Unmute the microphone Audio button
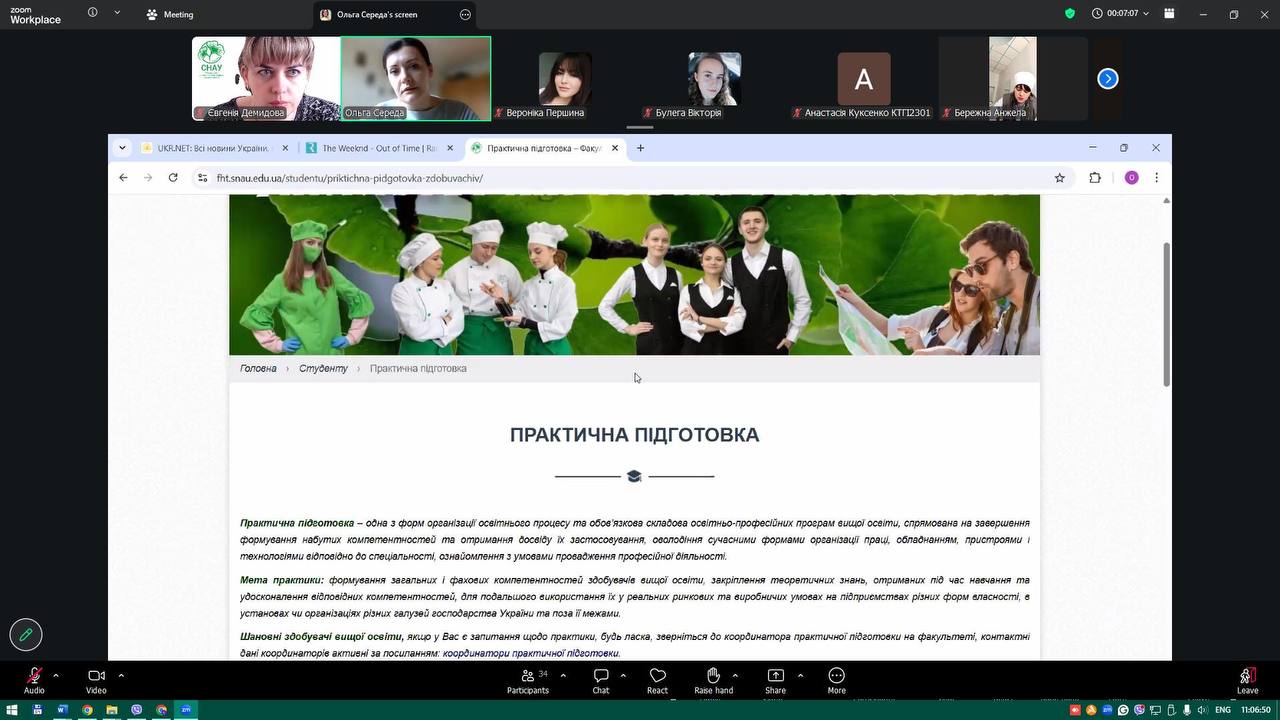 (x=34, y=677)
